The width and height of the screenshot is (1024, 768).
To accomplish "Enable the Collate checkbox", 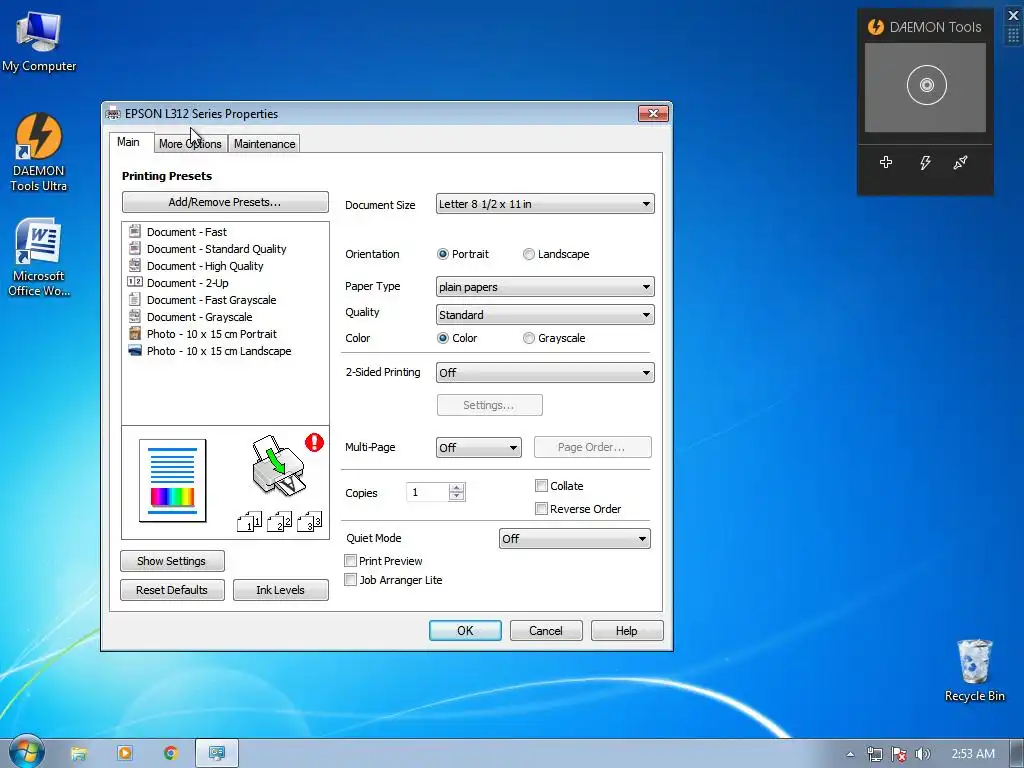I will click(x=541, y=485).
